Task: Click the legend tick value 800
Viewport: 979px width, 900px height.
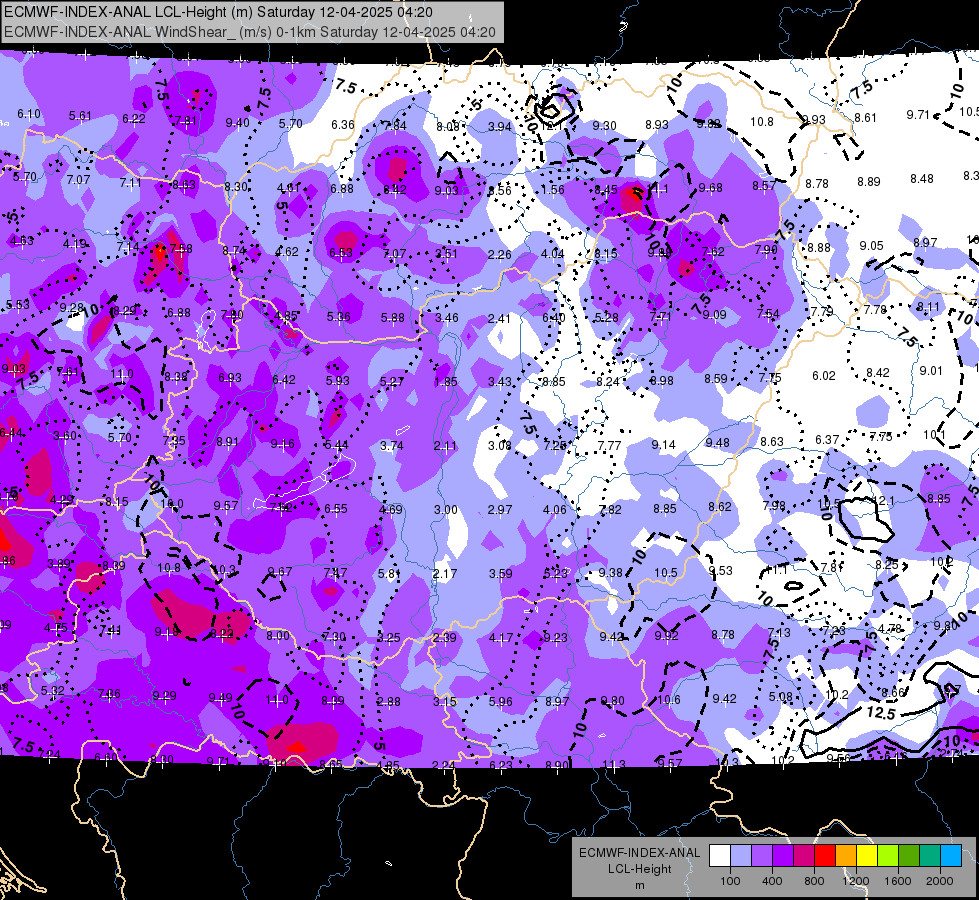Action: 814,881
